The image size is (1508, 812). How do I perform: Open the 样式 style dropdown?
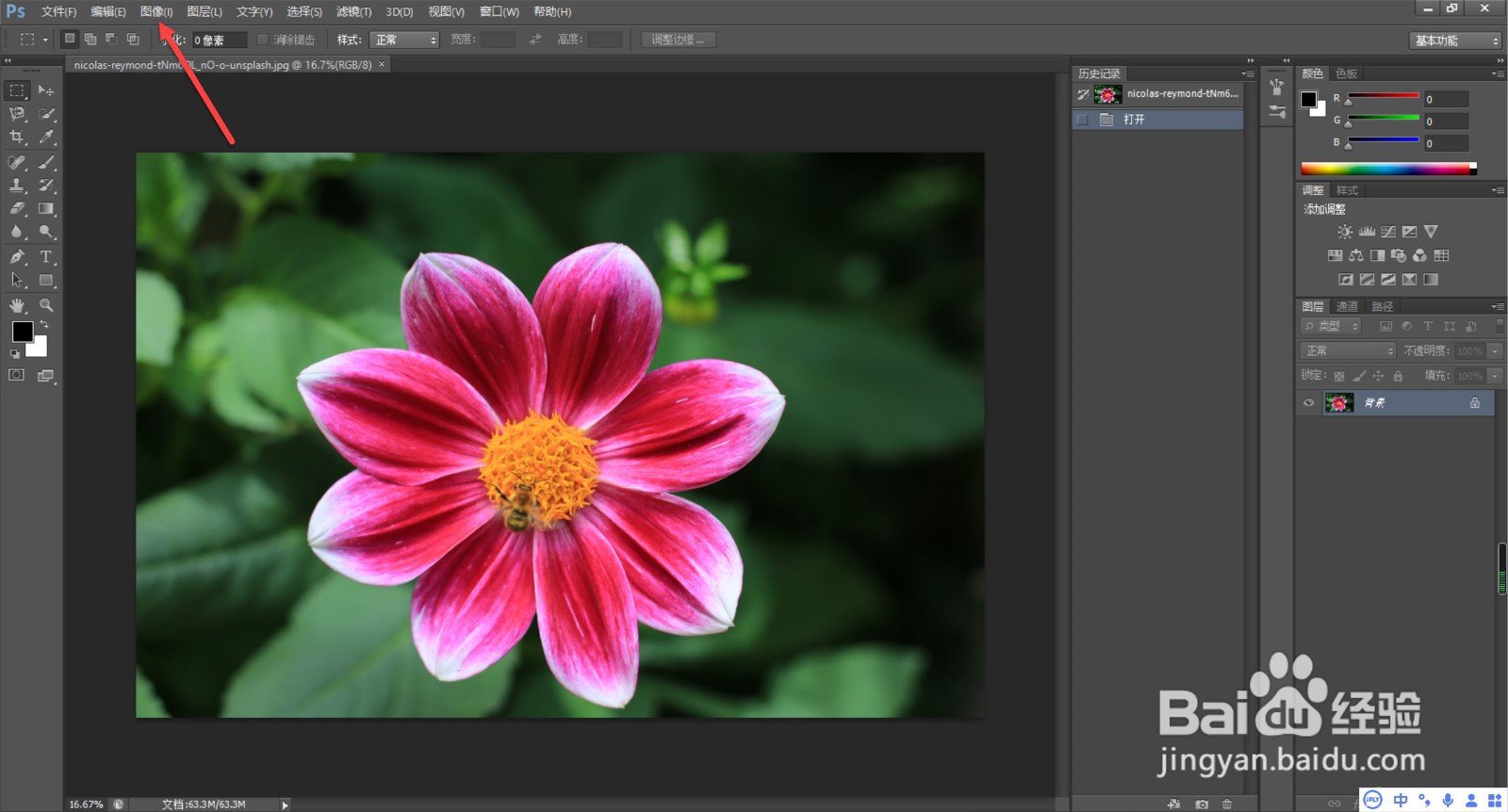click(x=404, y=40)
